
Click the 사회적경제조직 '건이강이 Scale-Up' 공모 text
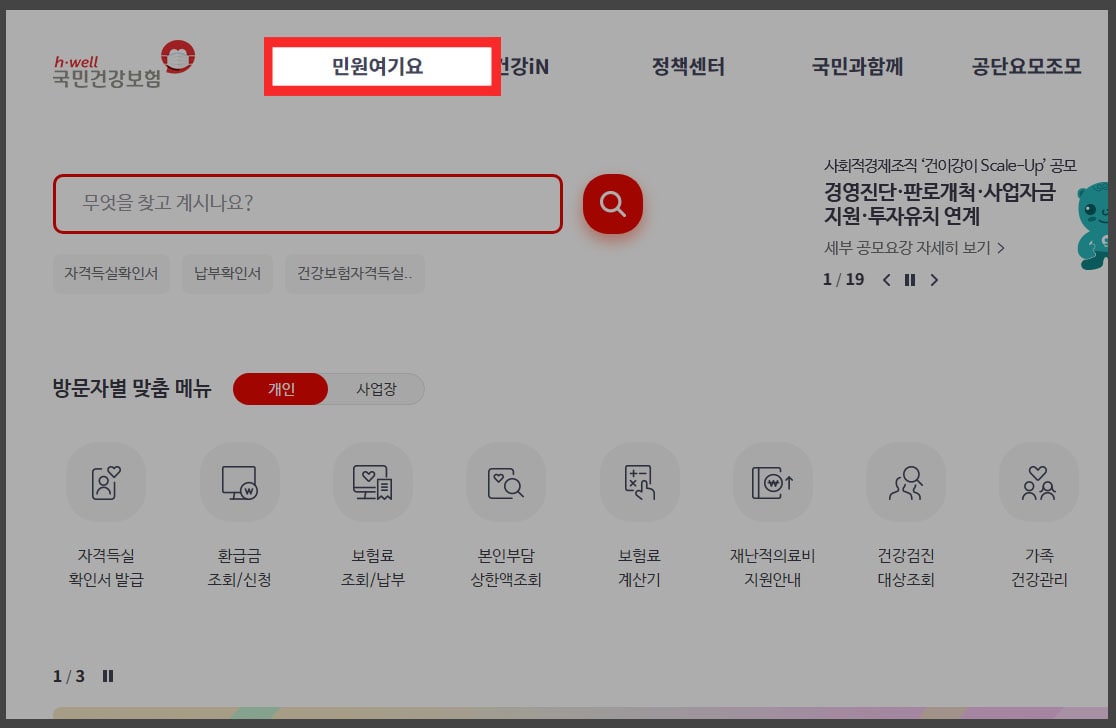[x=950, y=166]
